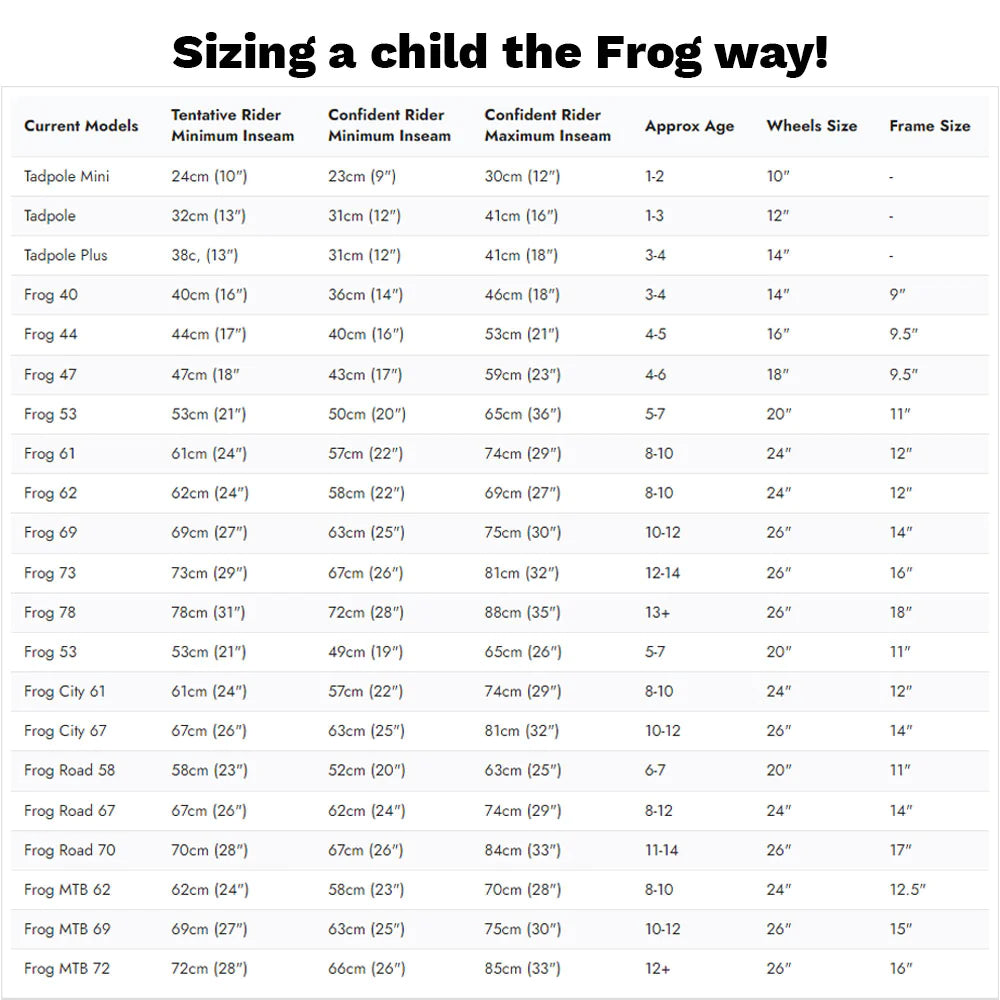
Task: Click the Approx Age column header
Action: pos(689,126)
